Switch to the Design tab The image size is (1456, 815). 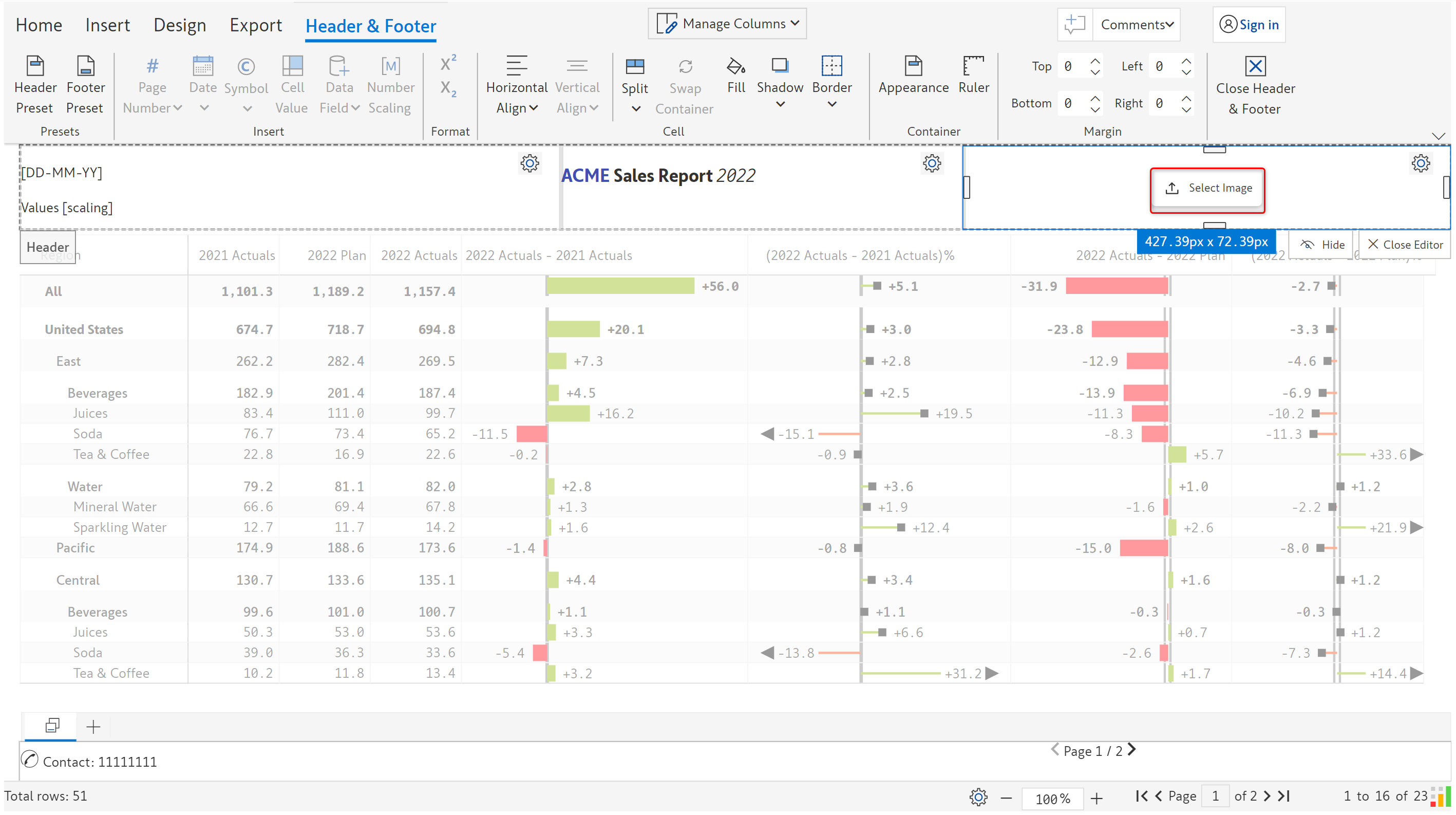[180, 26]
